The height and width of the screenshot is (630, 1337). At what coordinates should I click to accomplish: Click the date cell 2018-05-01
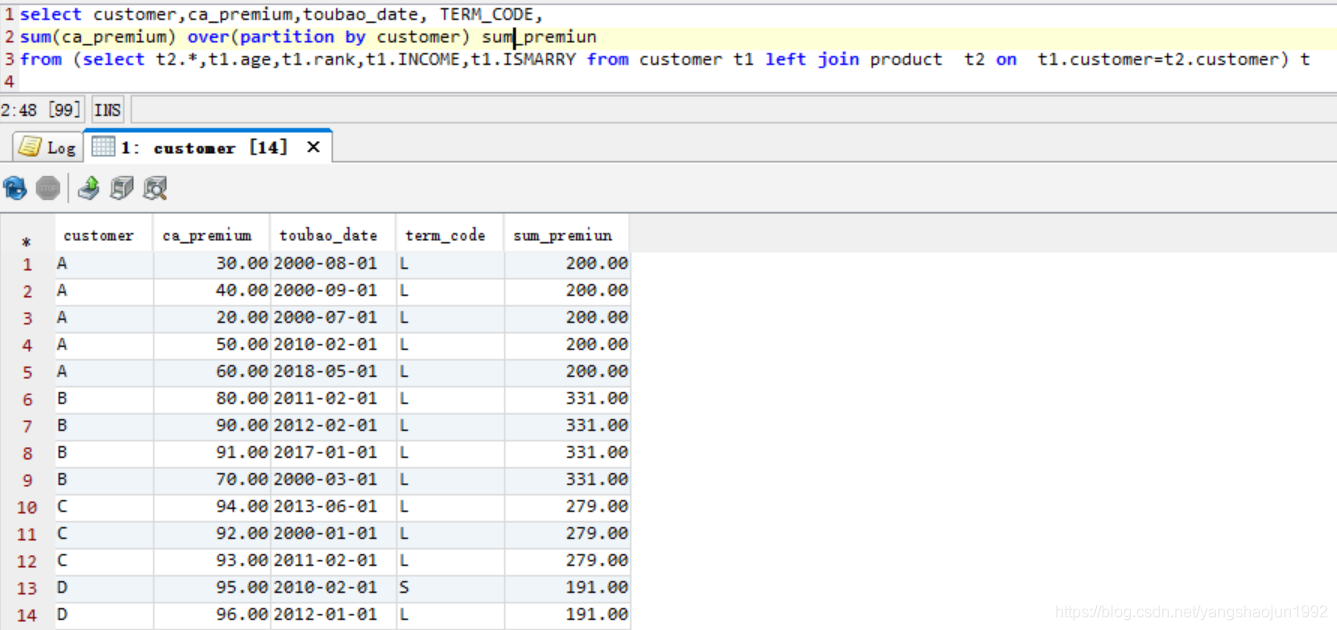click(333, 372)
